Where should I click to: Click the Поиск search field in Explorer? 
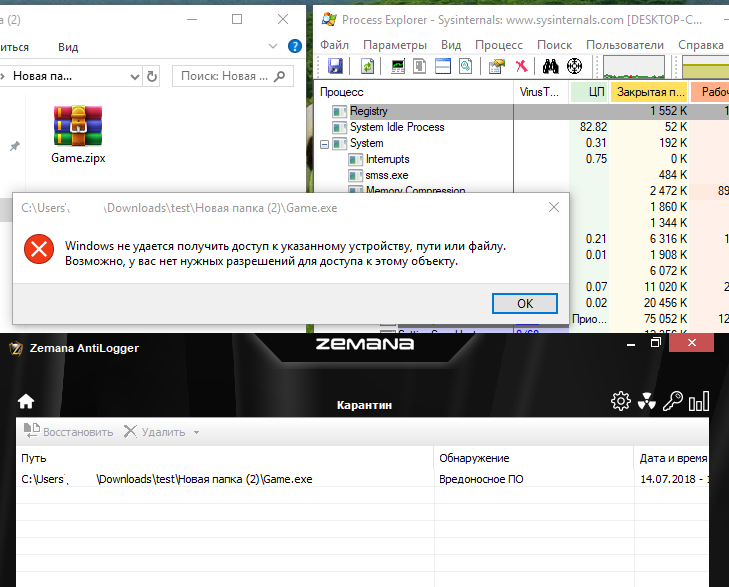tap(232, 76)
